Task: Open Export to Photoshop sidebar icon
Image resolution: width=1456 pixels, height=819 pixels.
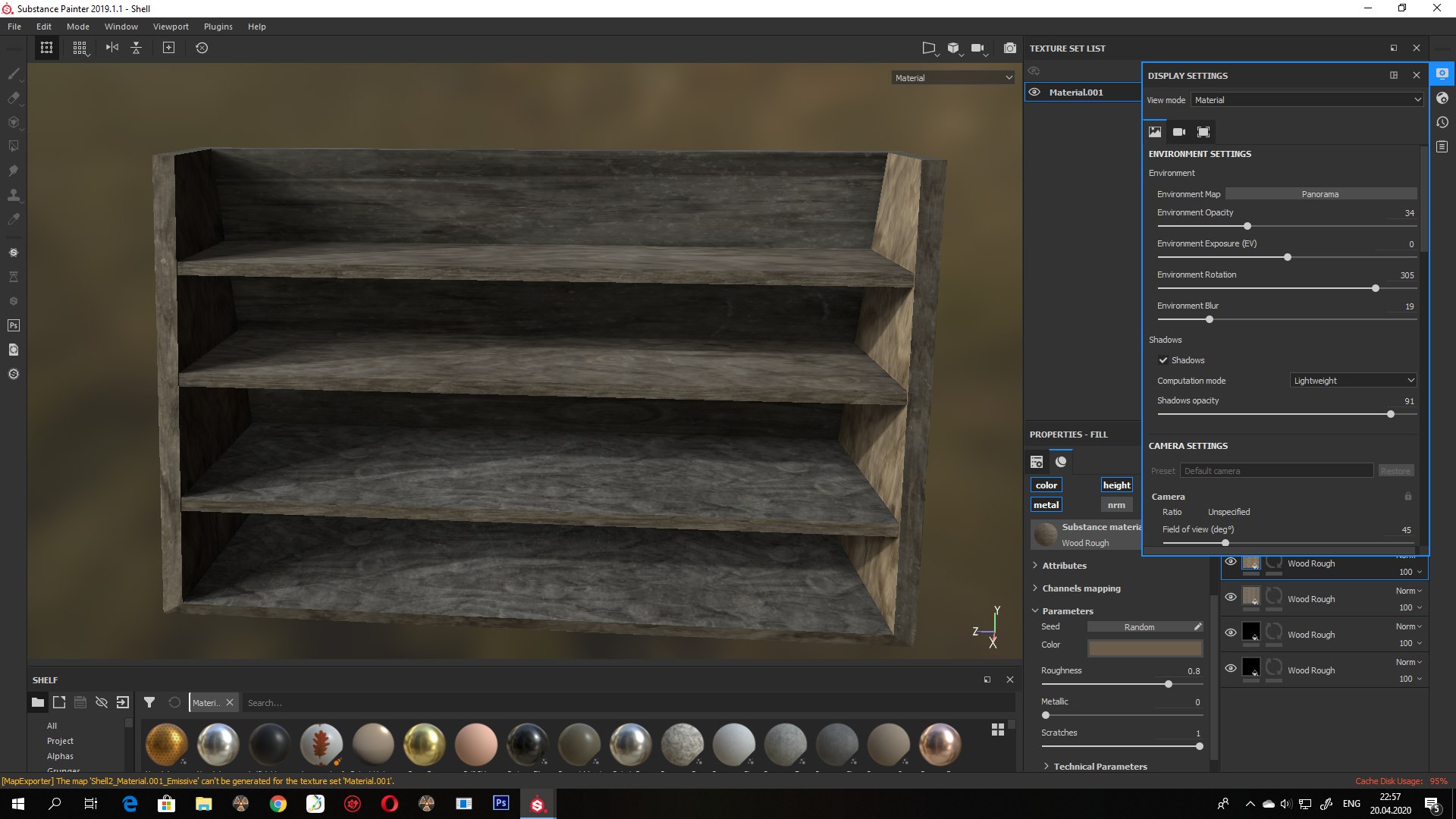Action: tap(14, 325)
